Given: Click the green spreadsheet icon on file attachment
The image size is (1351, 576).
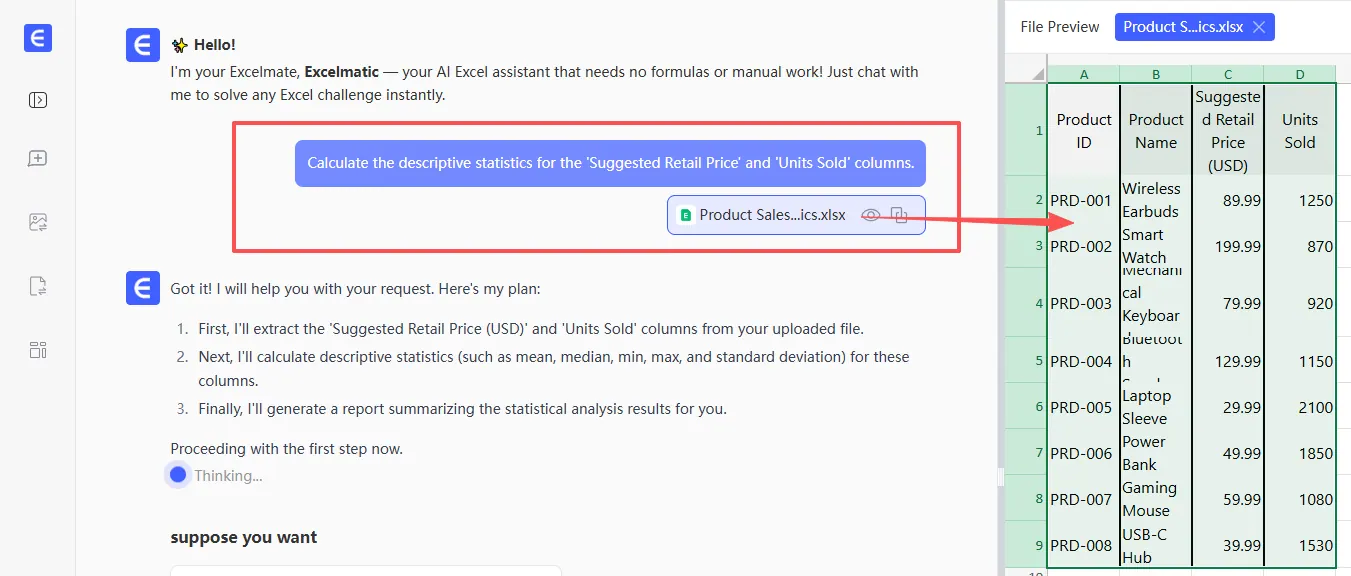Looking at the screenshot, I should point(686,215).
